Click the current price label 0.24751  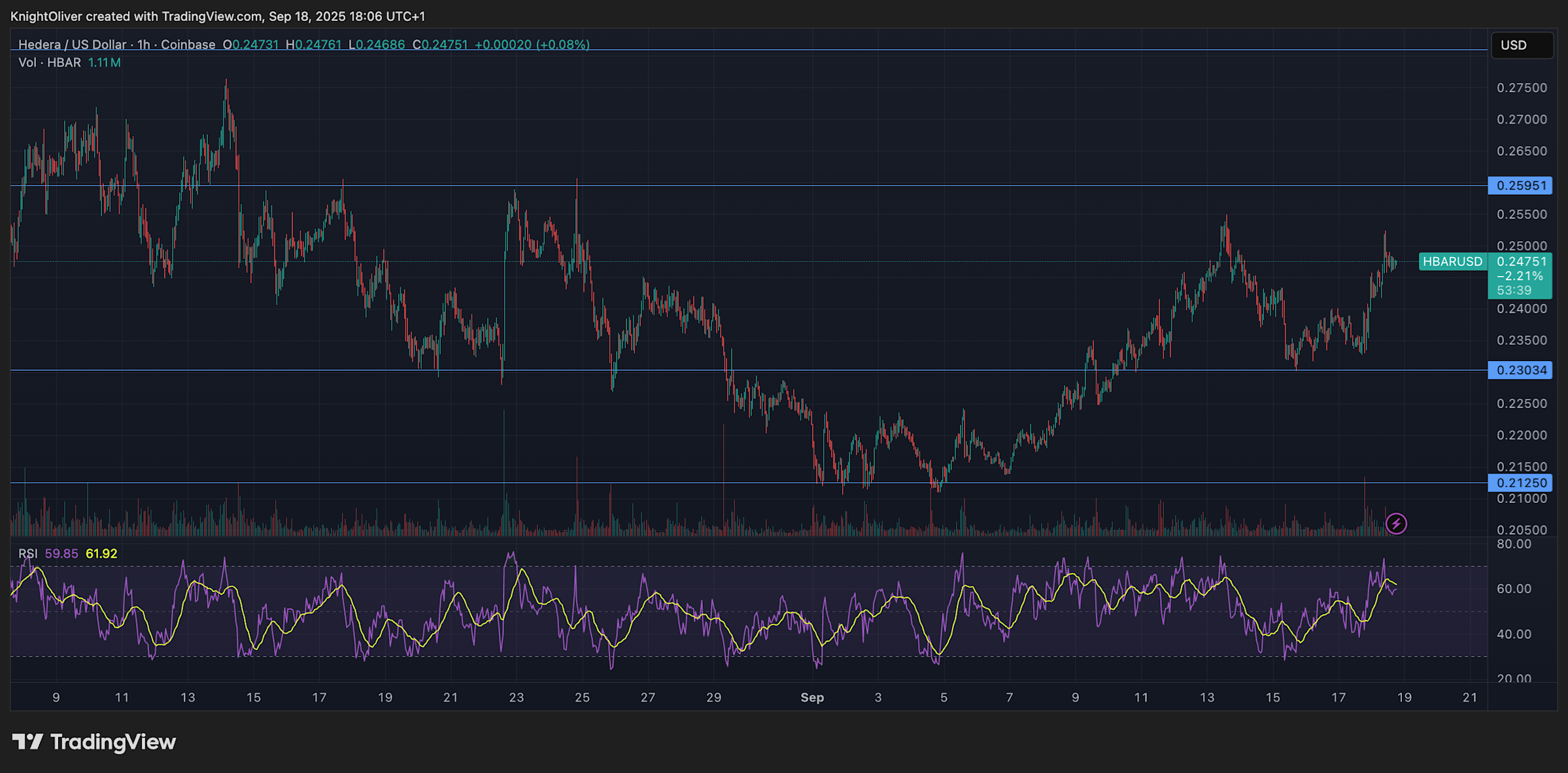(x=1522, y=262)
